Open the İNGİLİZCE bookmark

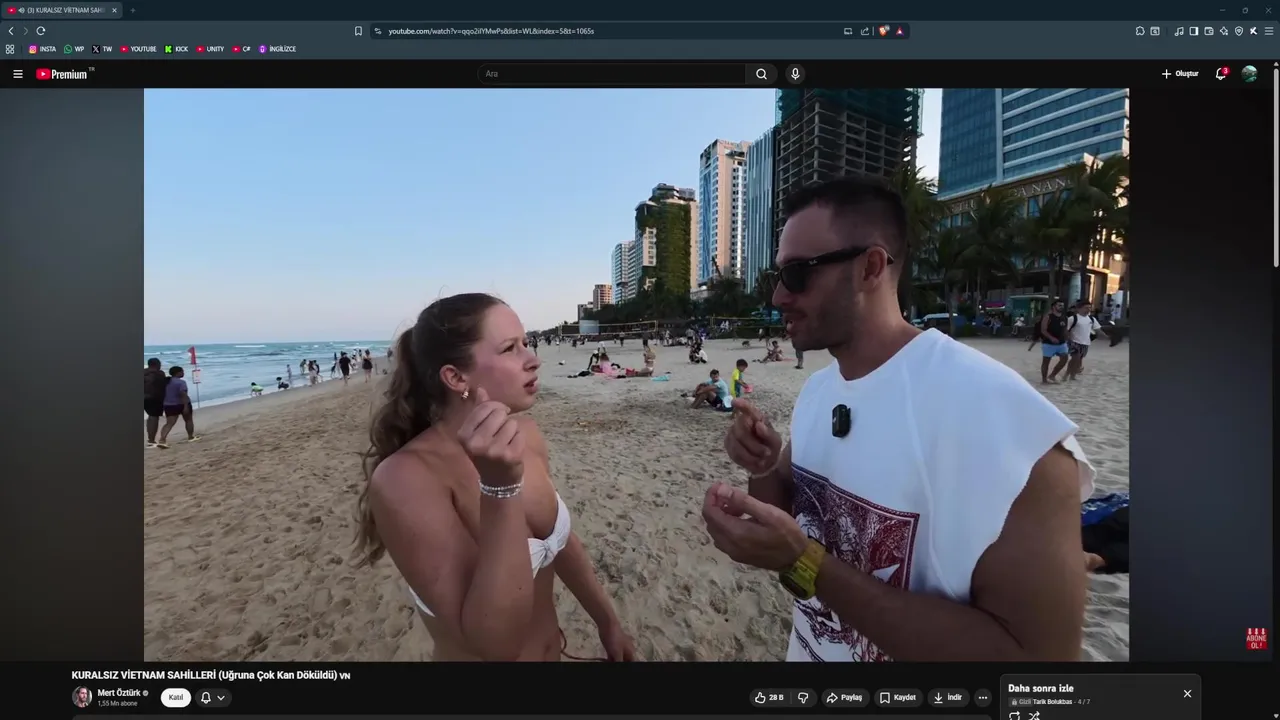click(277, 49)
